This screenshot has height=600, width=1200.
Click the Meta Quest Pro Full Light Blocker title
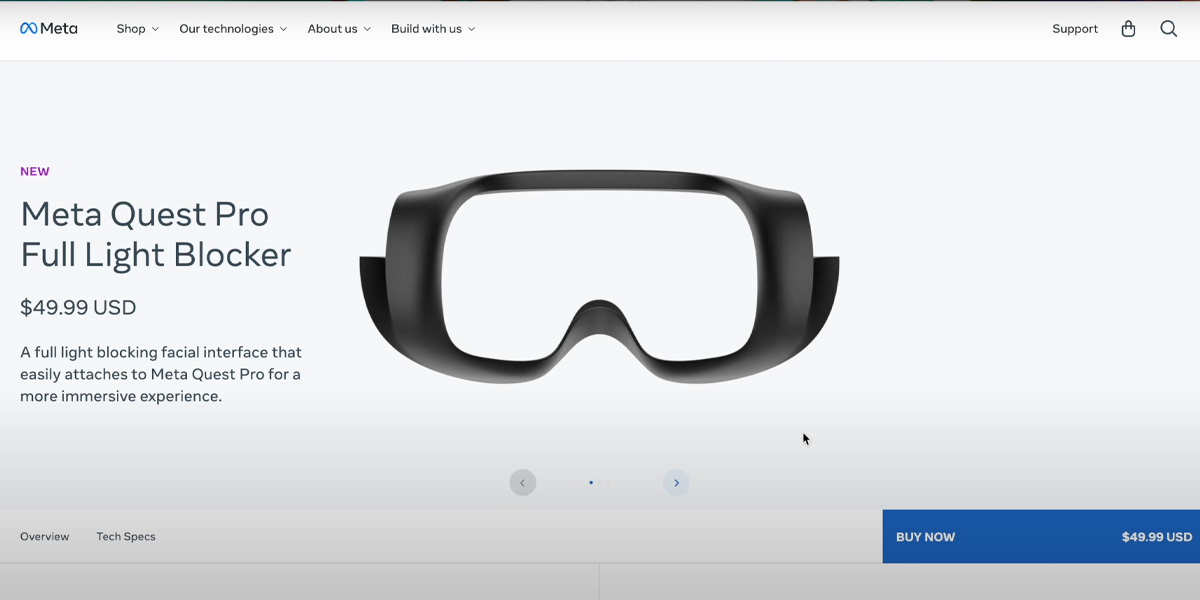tap(156, 234)
